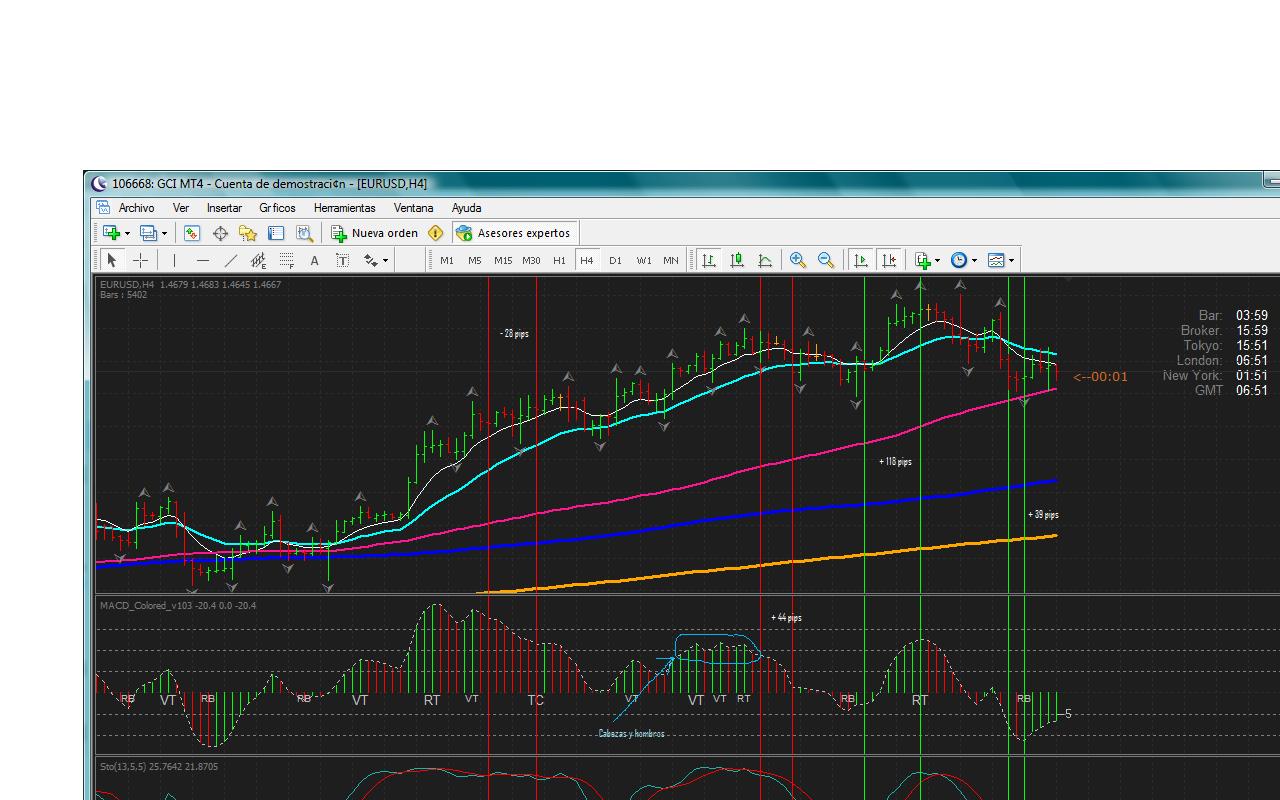Open the Strategy Tester magnifier icon
This screenshot has height=800, width=1280.
click(x=305, y=233)
